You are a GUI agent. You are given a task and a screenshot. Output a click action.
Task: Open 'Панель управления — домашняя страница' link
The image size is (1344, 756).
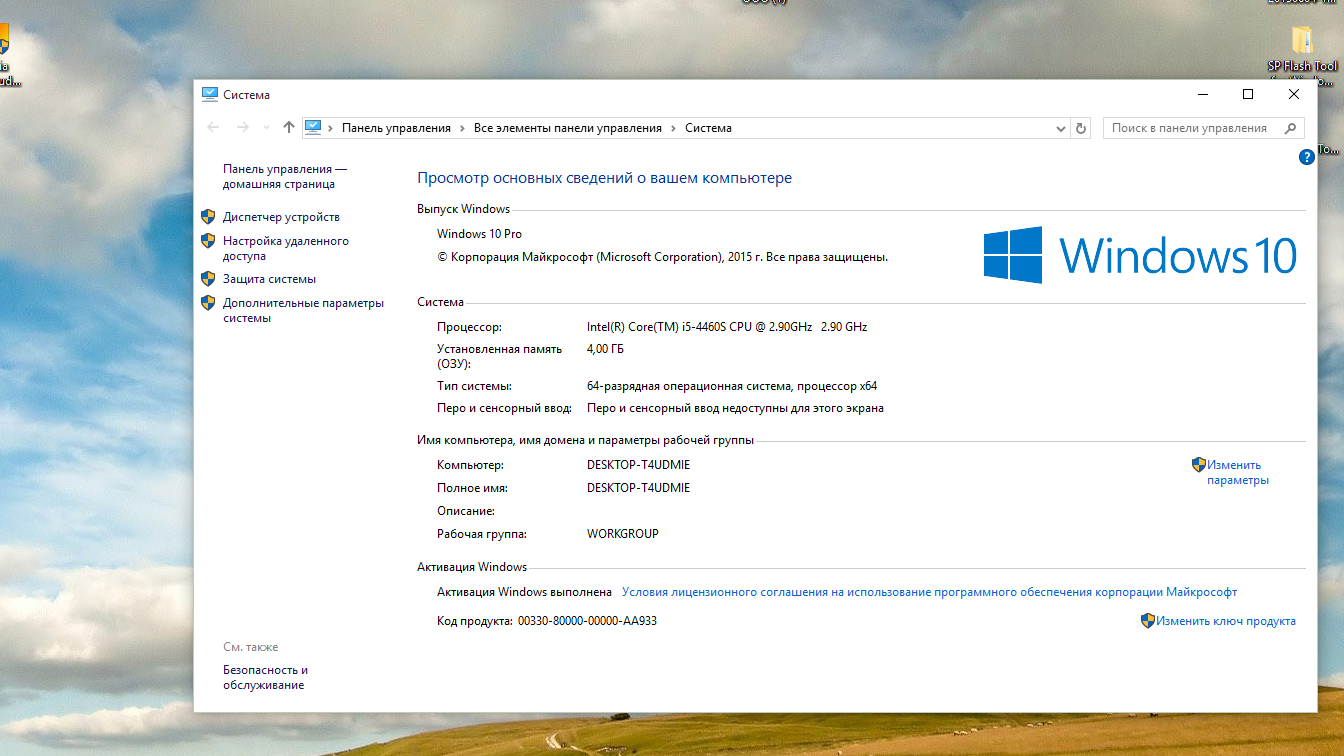coord(285,177)
